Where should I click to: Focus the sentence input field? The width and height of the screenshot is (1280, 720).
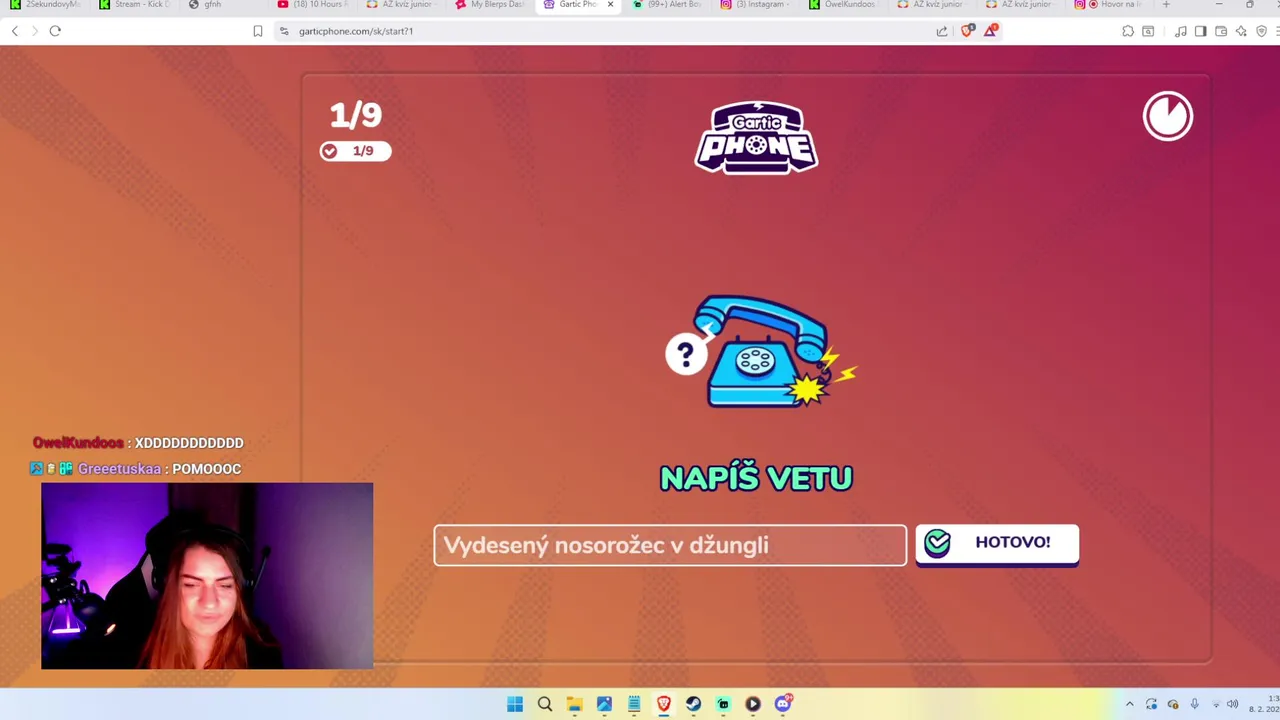[670, 545]
